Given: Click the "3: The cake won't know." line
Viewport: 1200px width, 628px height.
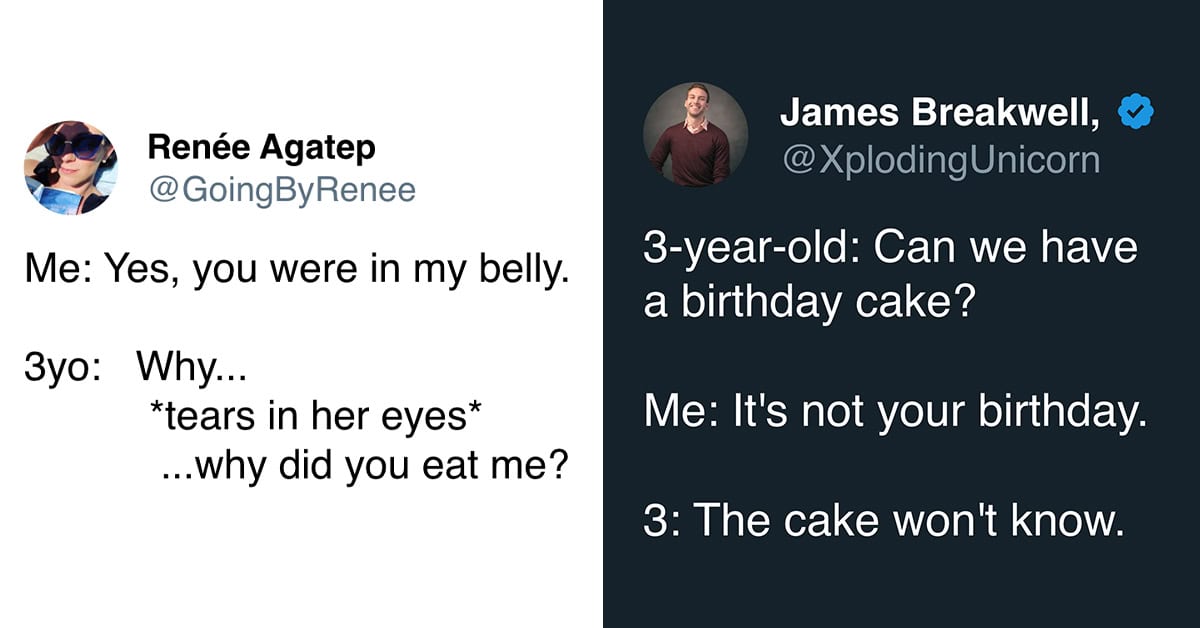Looking at the screenshot, I should pos(884,520).
